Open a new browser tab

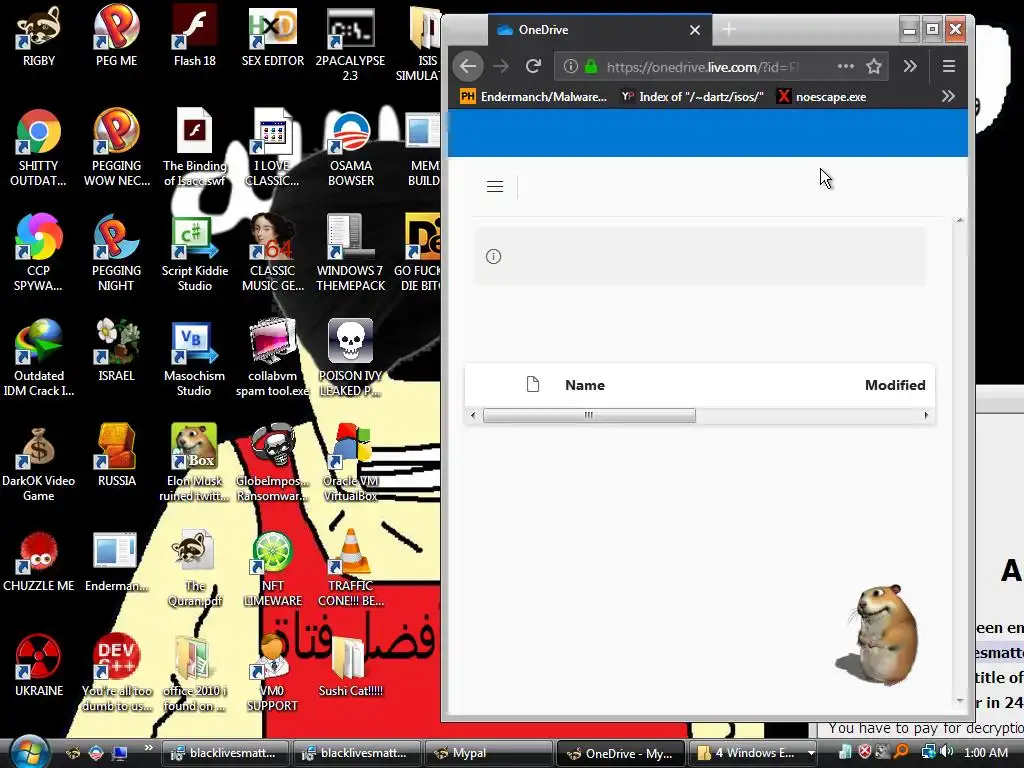click(729, 29)
